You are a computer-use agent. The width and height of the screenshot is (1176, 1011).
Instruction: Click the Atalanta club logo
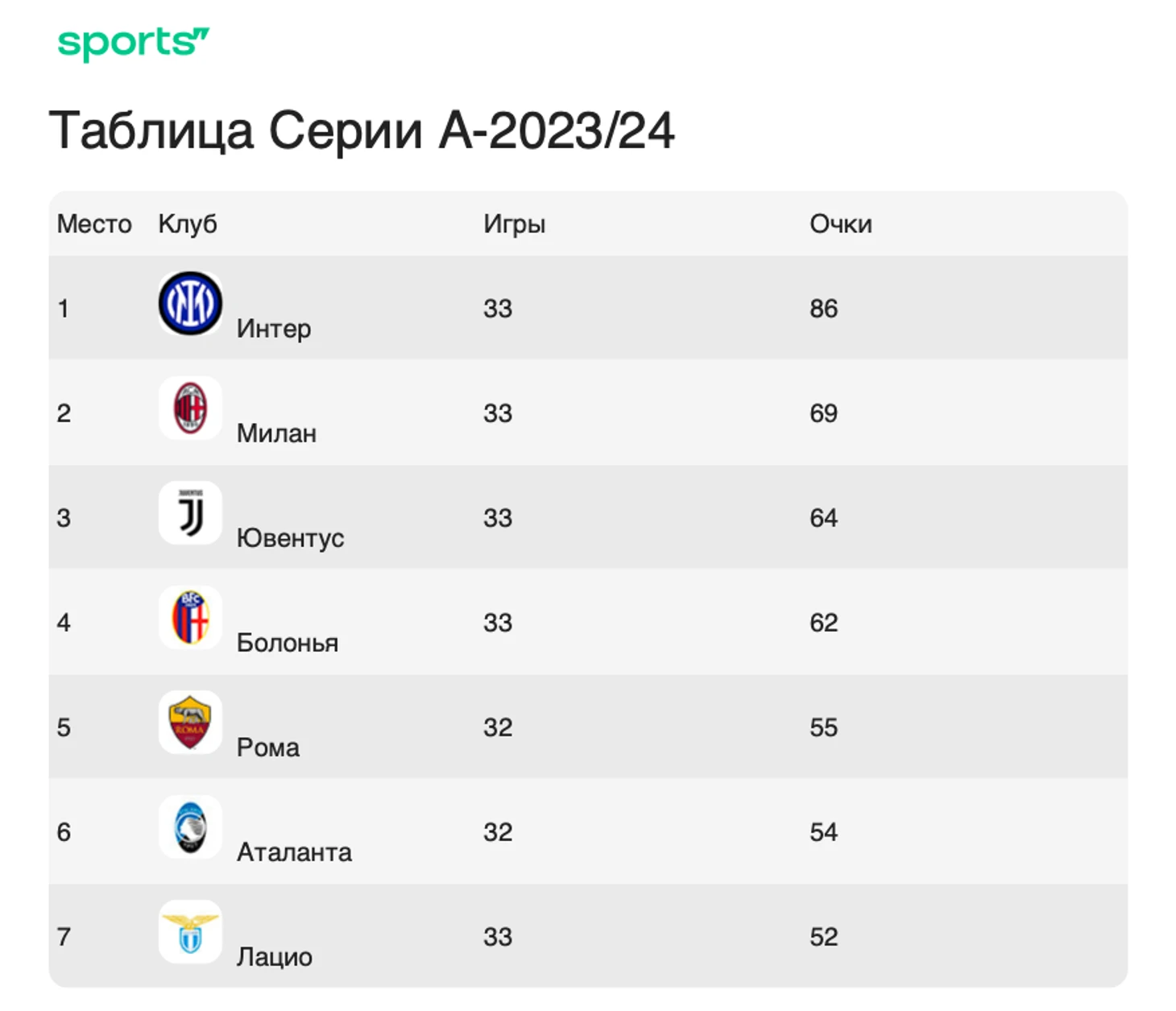(x=190, y=827)
